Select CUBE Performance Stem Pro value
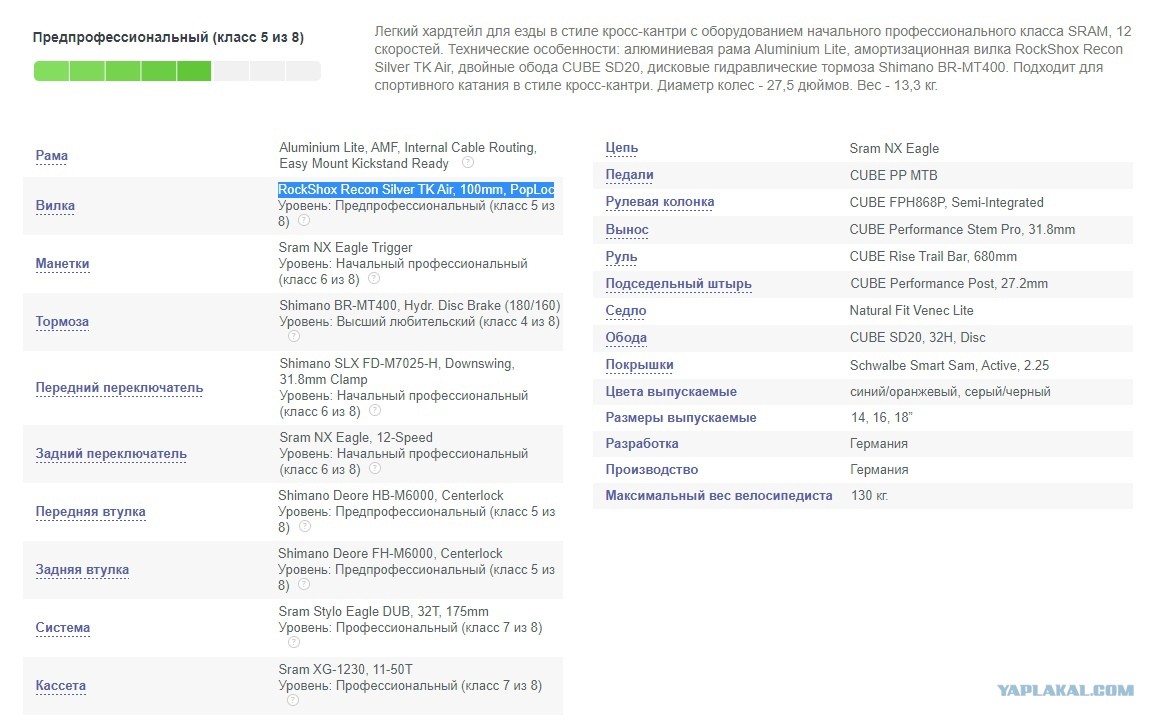 (962, 229)
